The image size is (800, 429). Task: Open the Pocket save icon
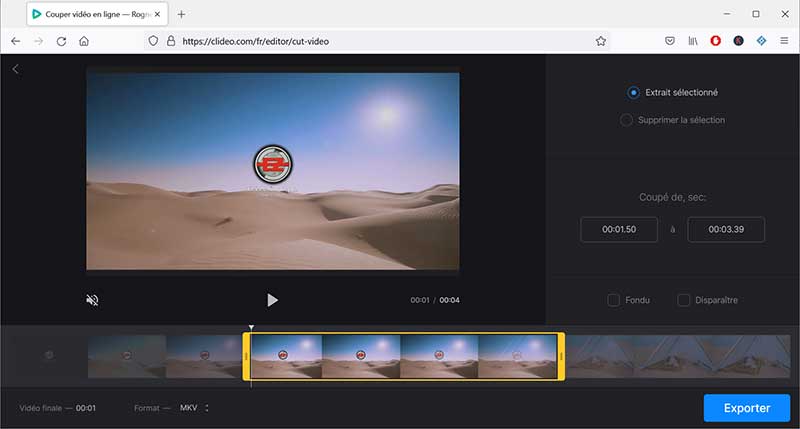tap(670, 41)
